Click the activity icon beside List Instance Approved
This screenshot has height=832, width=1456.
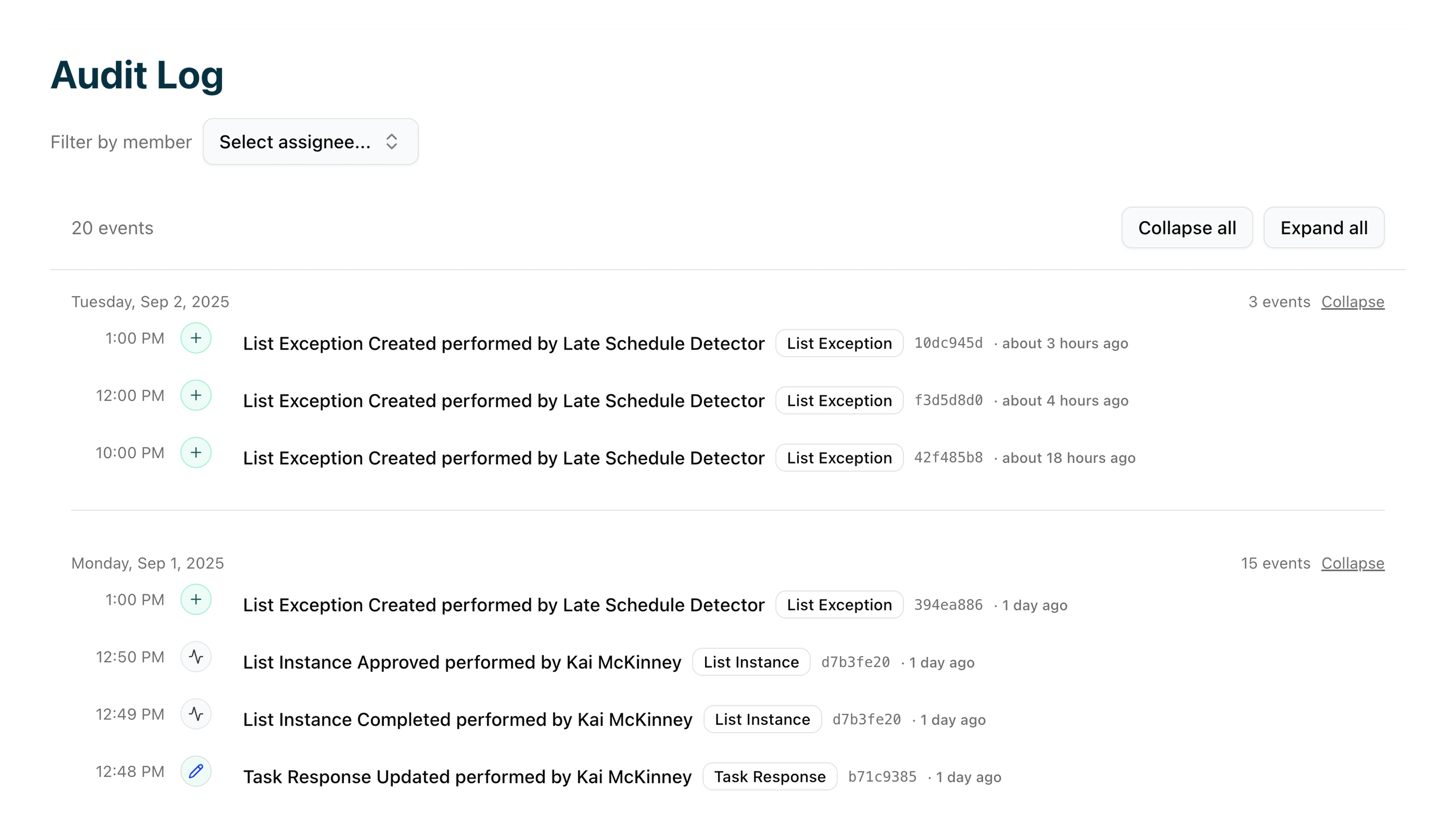coord(196,657)
